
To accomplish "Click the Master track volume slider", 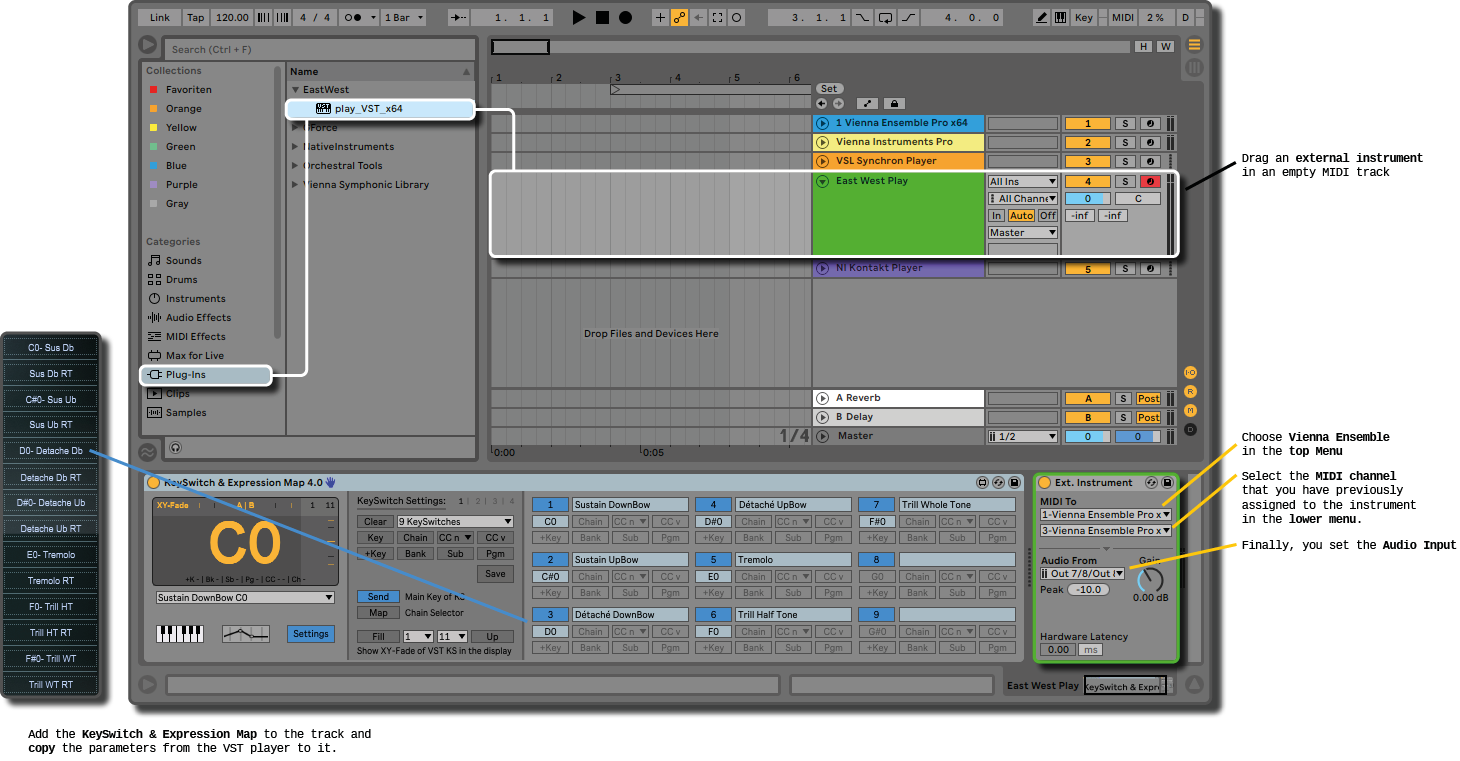I will 1087,436.
